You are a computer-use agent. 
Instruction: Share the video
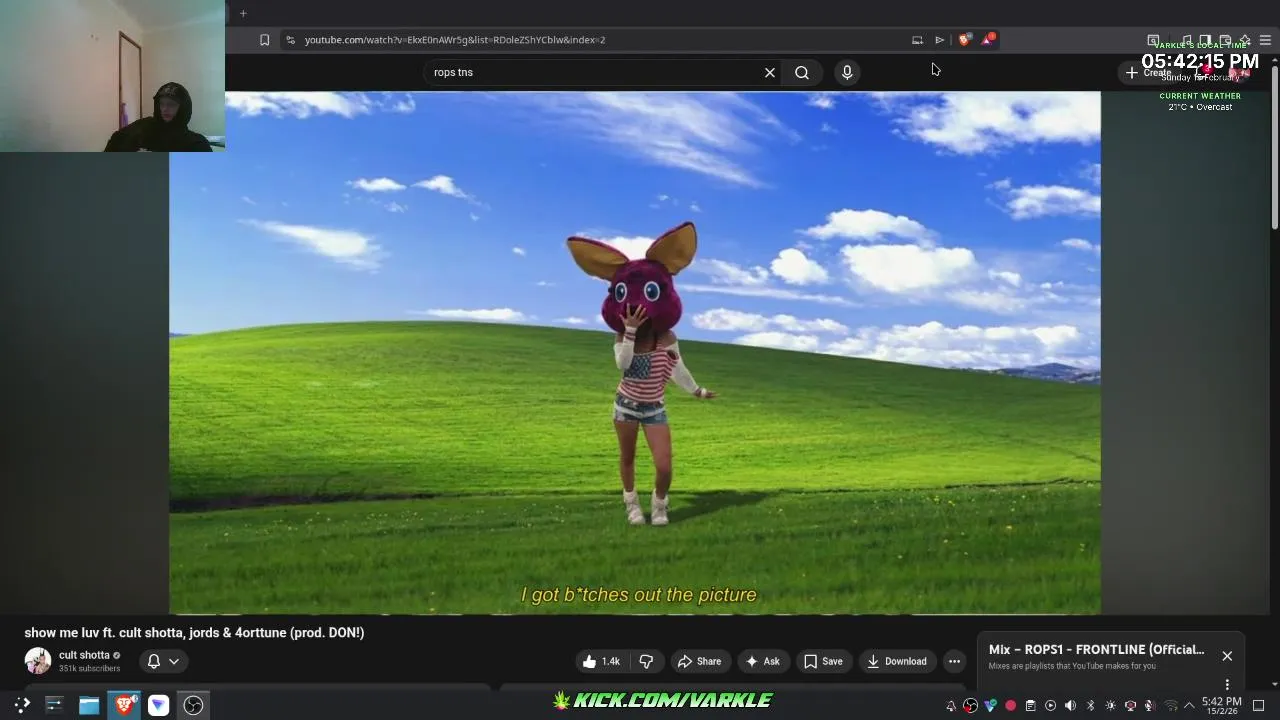(x=699, y=661)
